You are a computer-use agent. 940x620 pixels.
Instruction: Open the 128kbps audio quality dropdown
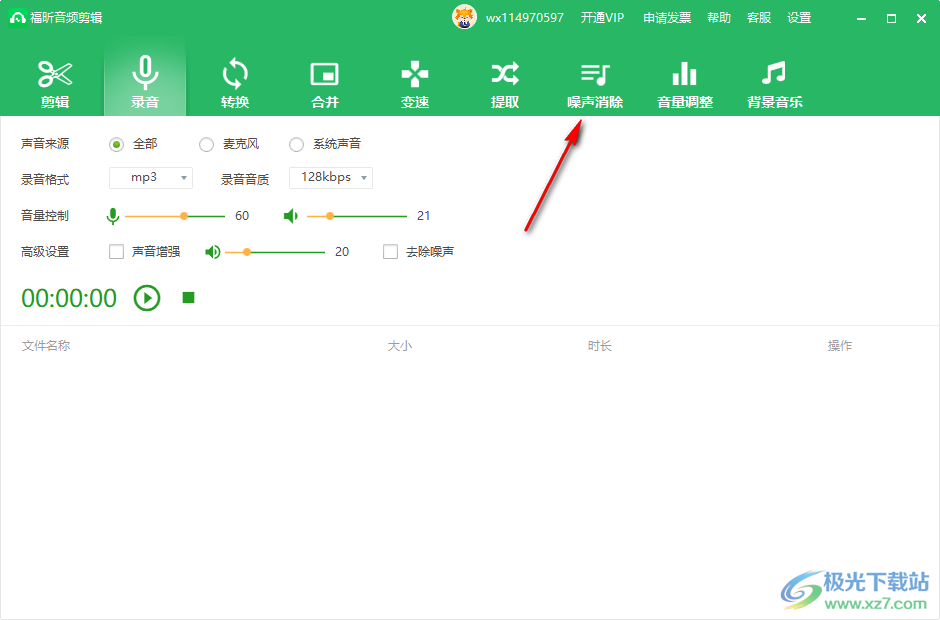point(331,178)
